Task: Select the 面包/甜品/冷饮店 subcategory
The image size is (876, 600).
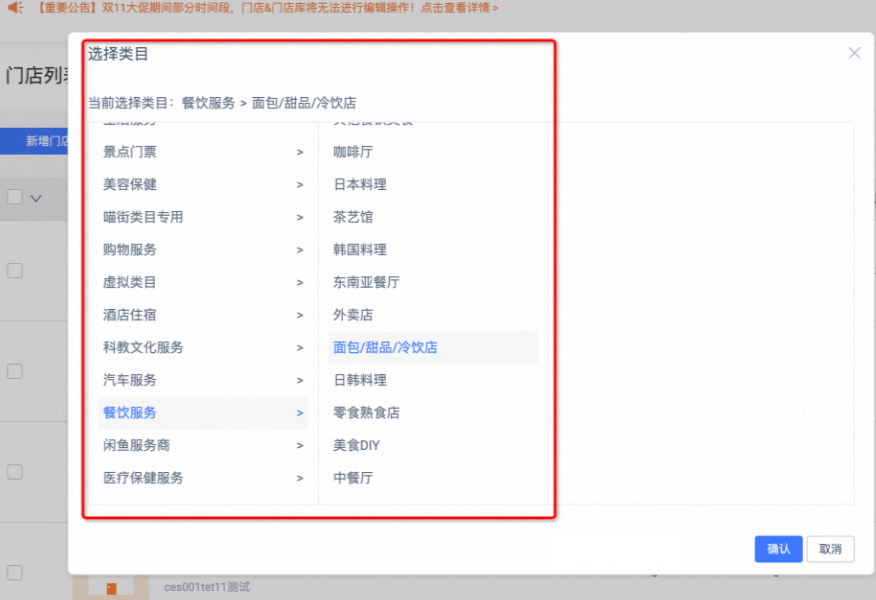Action: 384,347
